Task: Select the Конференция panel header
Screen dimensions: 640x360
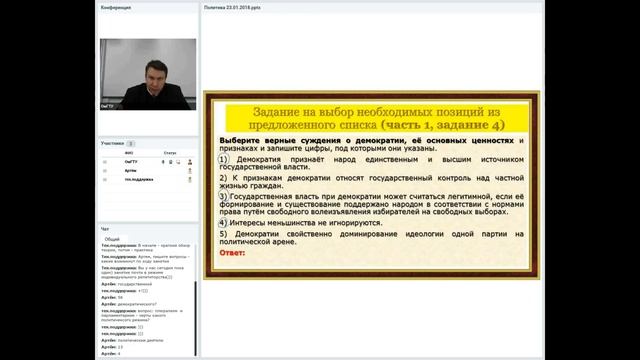Action: coord(116,7)
